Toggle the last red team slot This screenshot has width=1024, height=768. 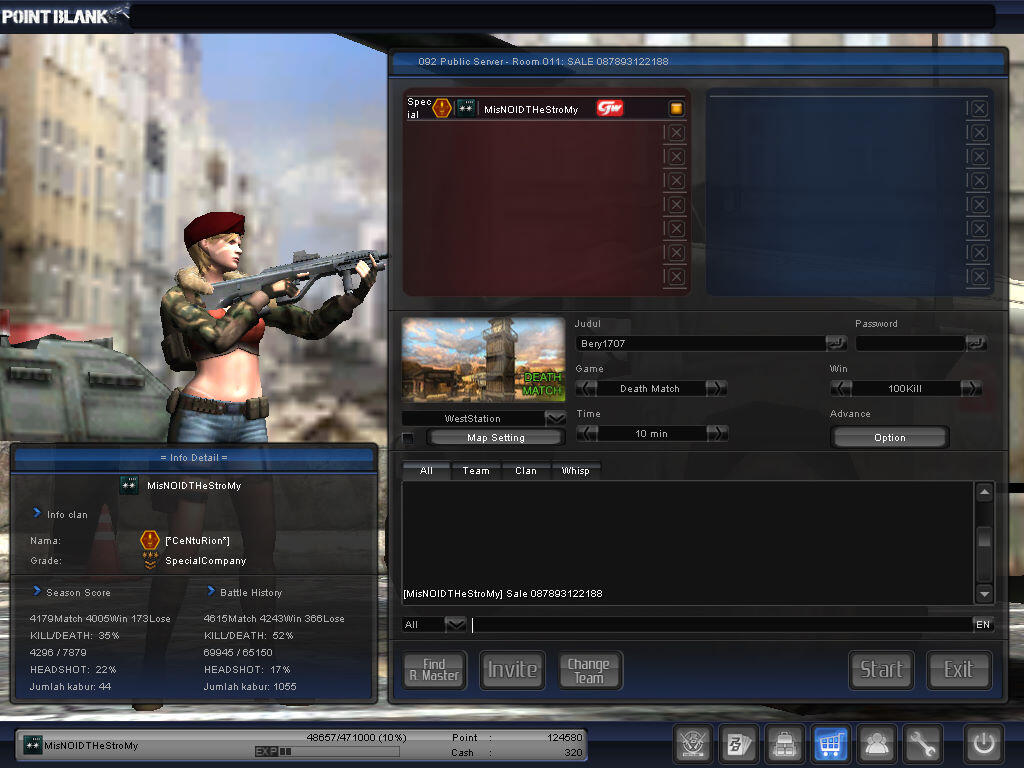[x=676, y=276]
